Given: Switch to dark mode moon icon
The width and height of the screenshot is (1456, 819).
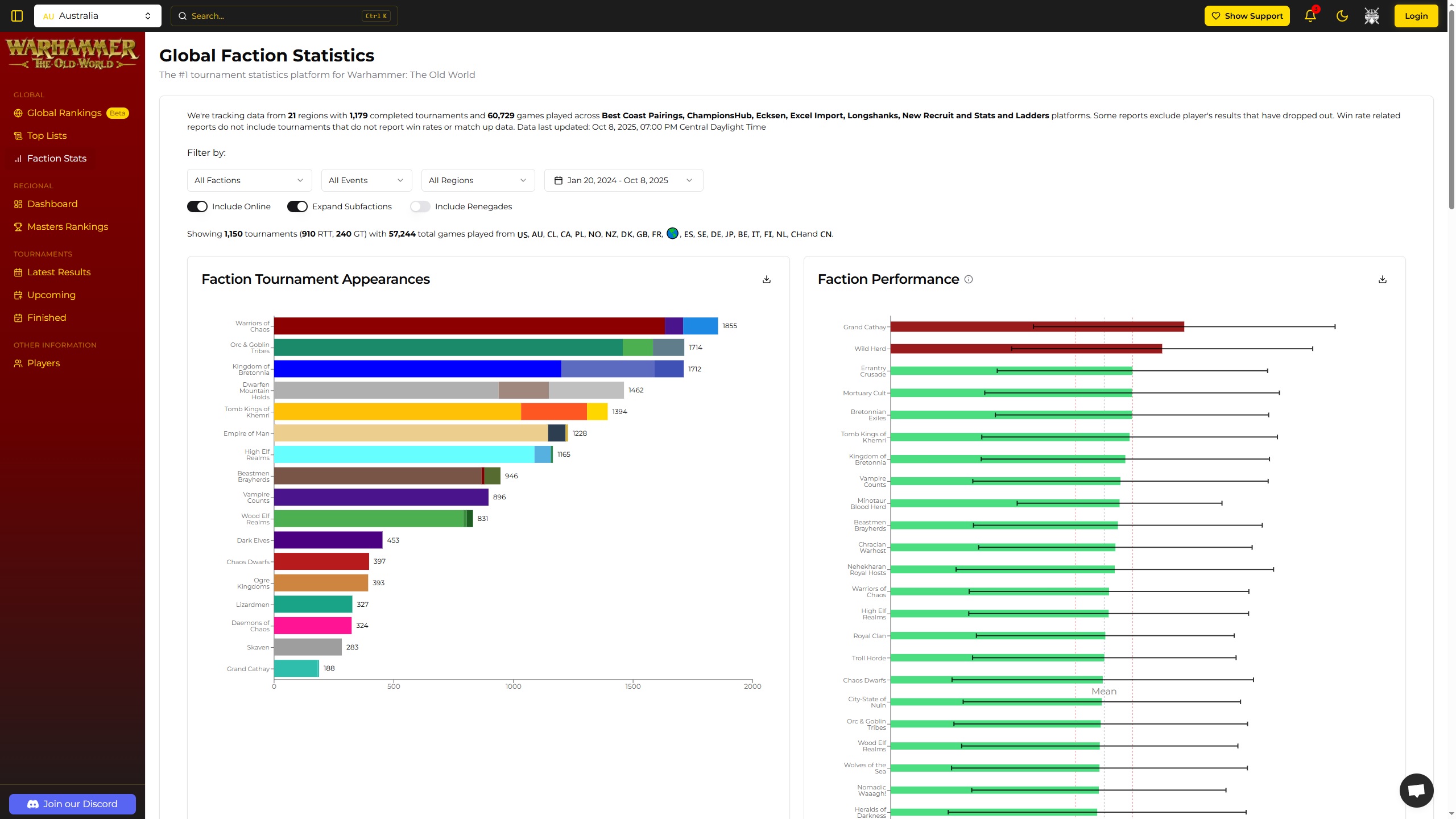Looking at the screenshot, I should (1342, 16).
